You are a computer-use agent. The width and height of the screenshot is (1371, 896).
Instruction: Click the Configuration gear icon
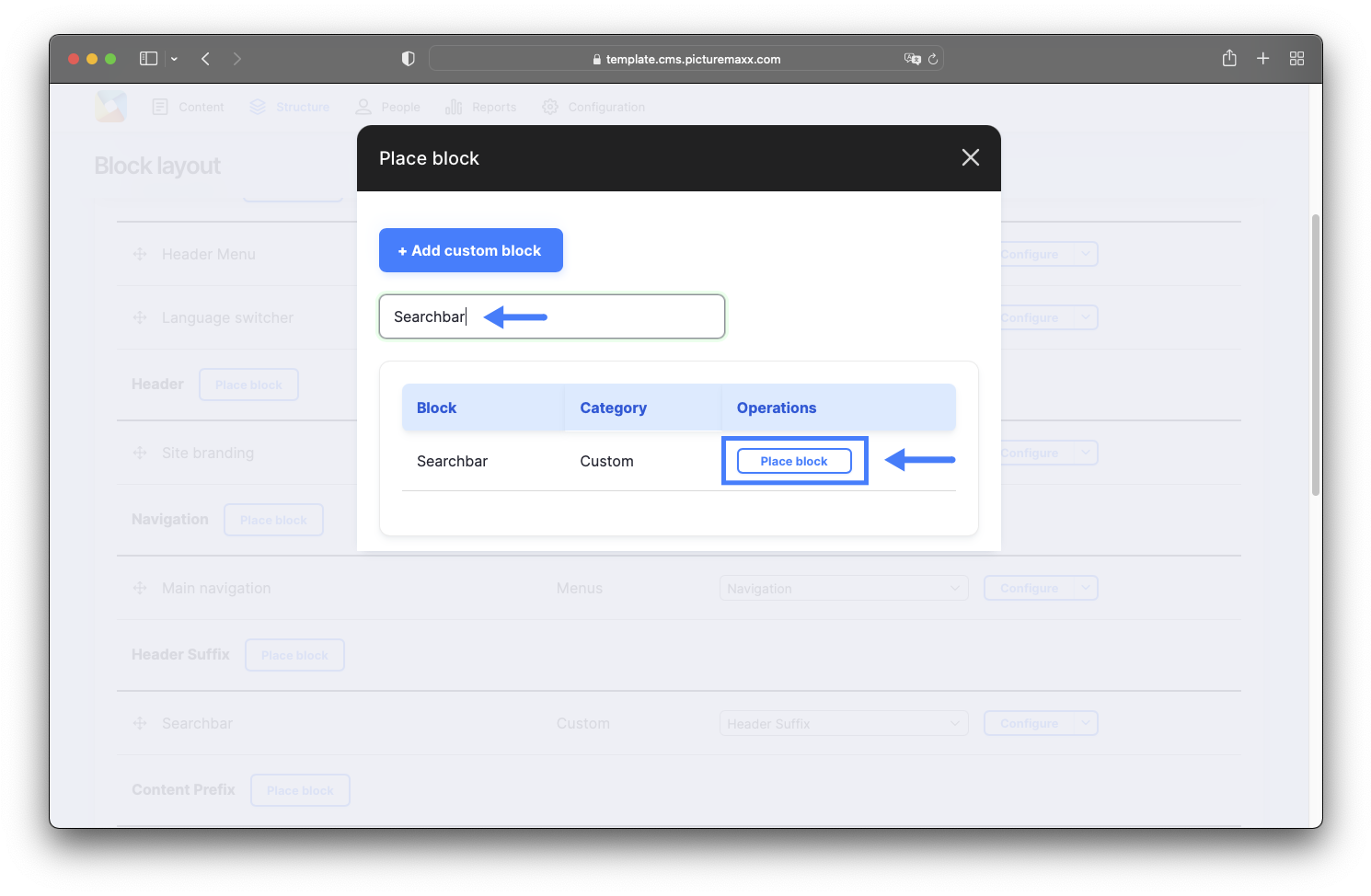[x=550, y=107]
